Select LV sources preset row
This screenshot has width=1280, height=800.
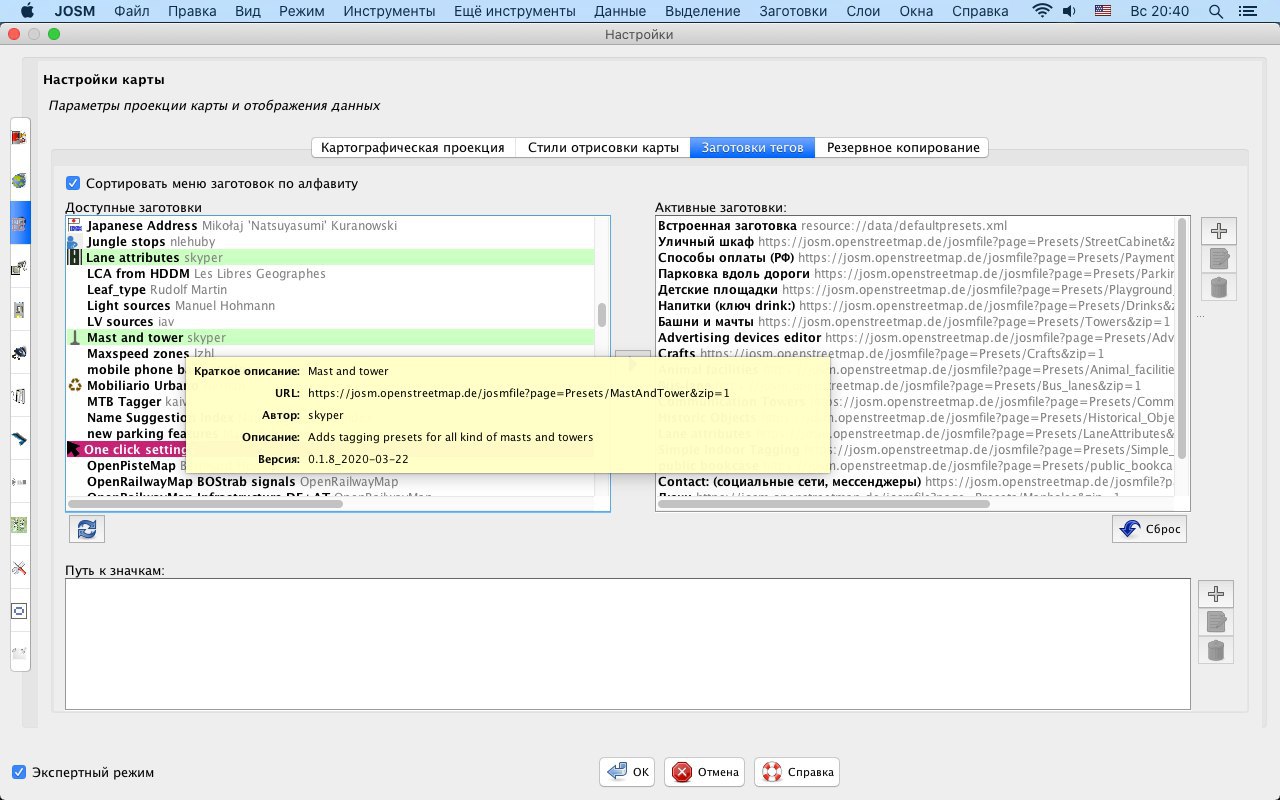pyautogui.click(x=331, y=322)
